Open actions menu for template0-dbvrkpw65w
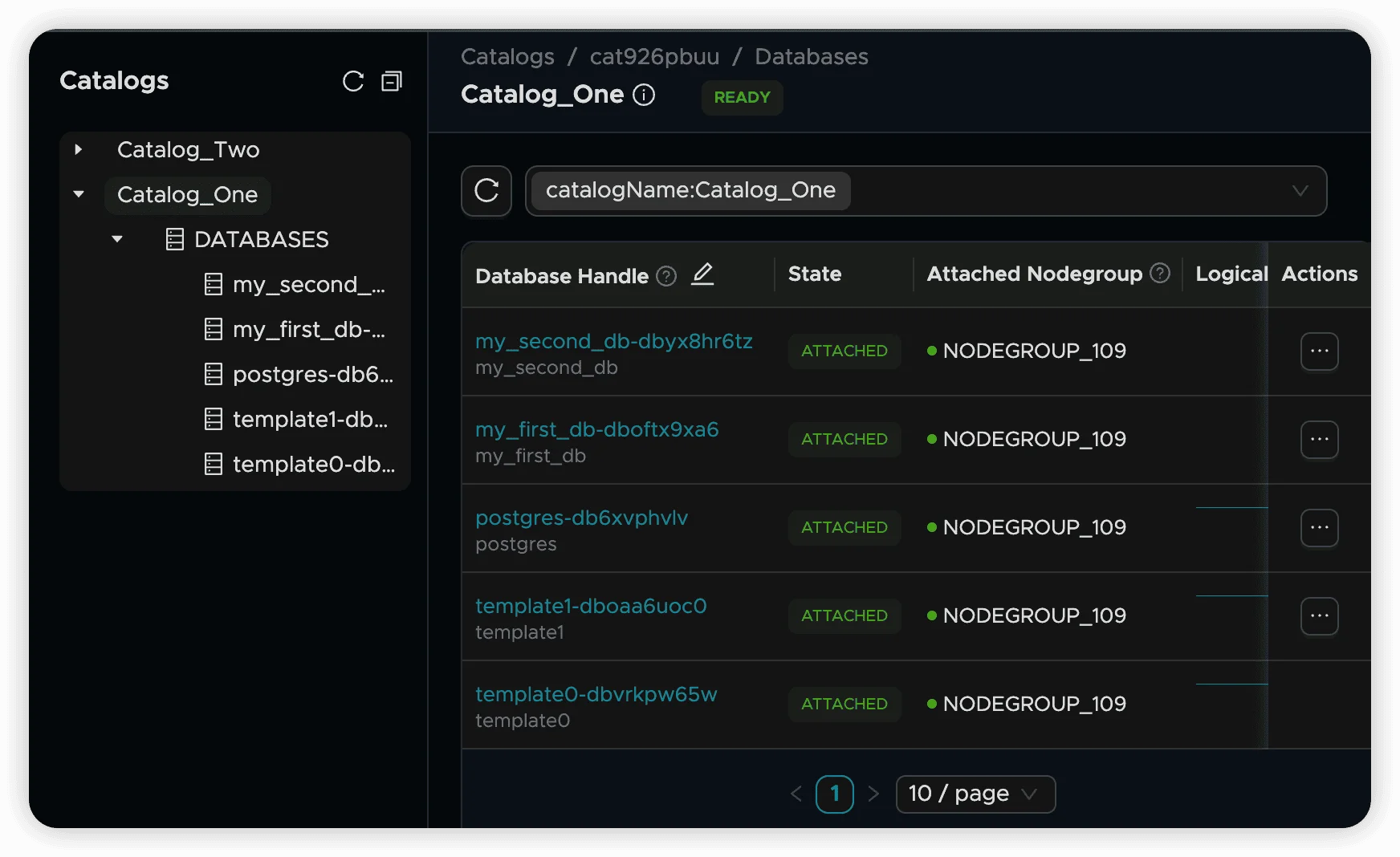 click(1319, 704)
